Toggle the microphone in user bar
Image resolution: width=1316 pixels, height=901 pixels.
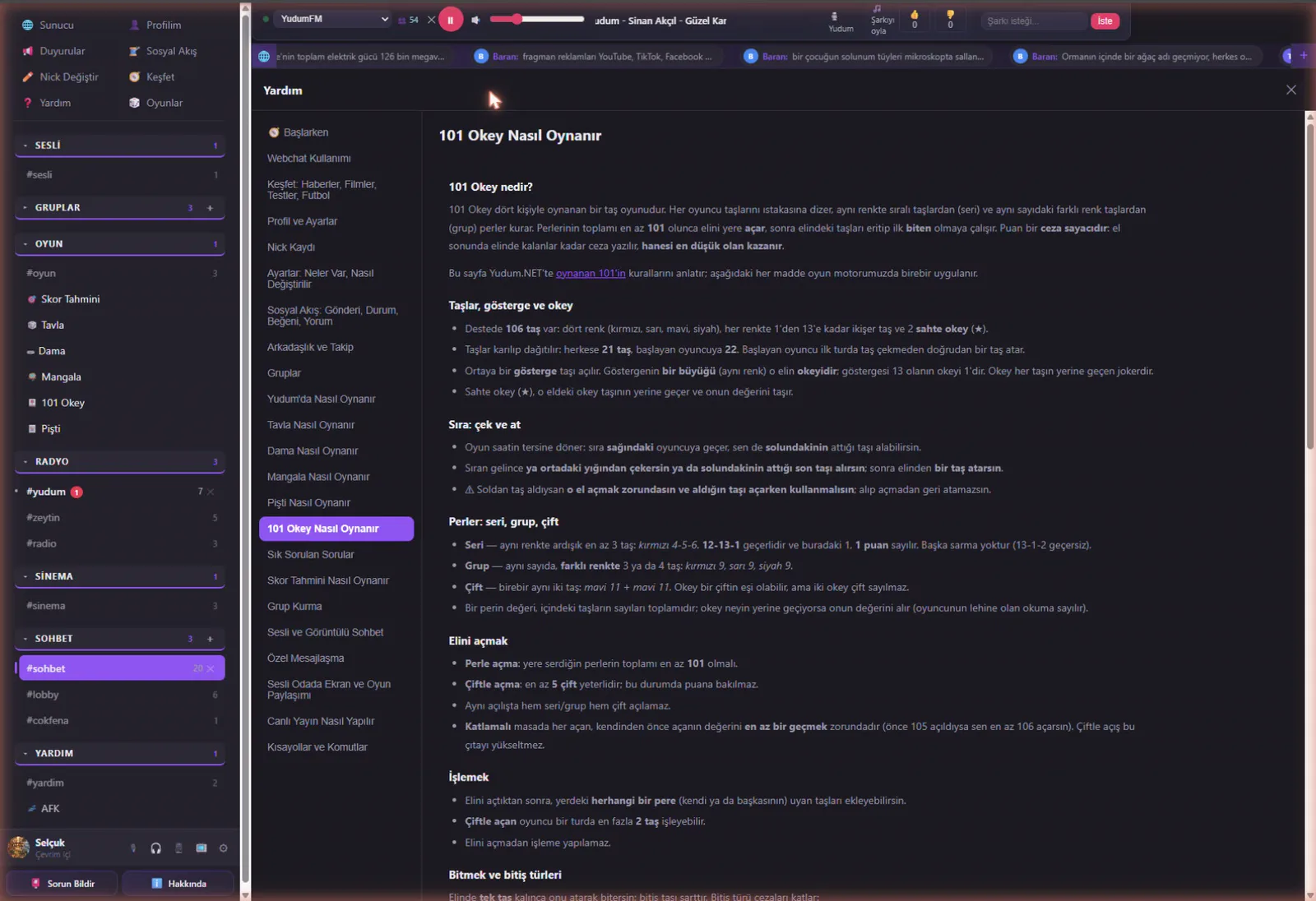(133, 848)
